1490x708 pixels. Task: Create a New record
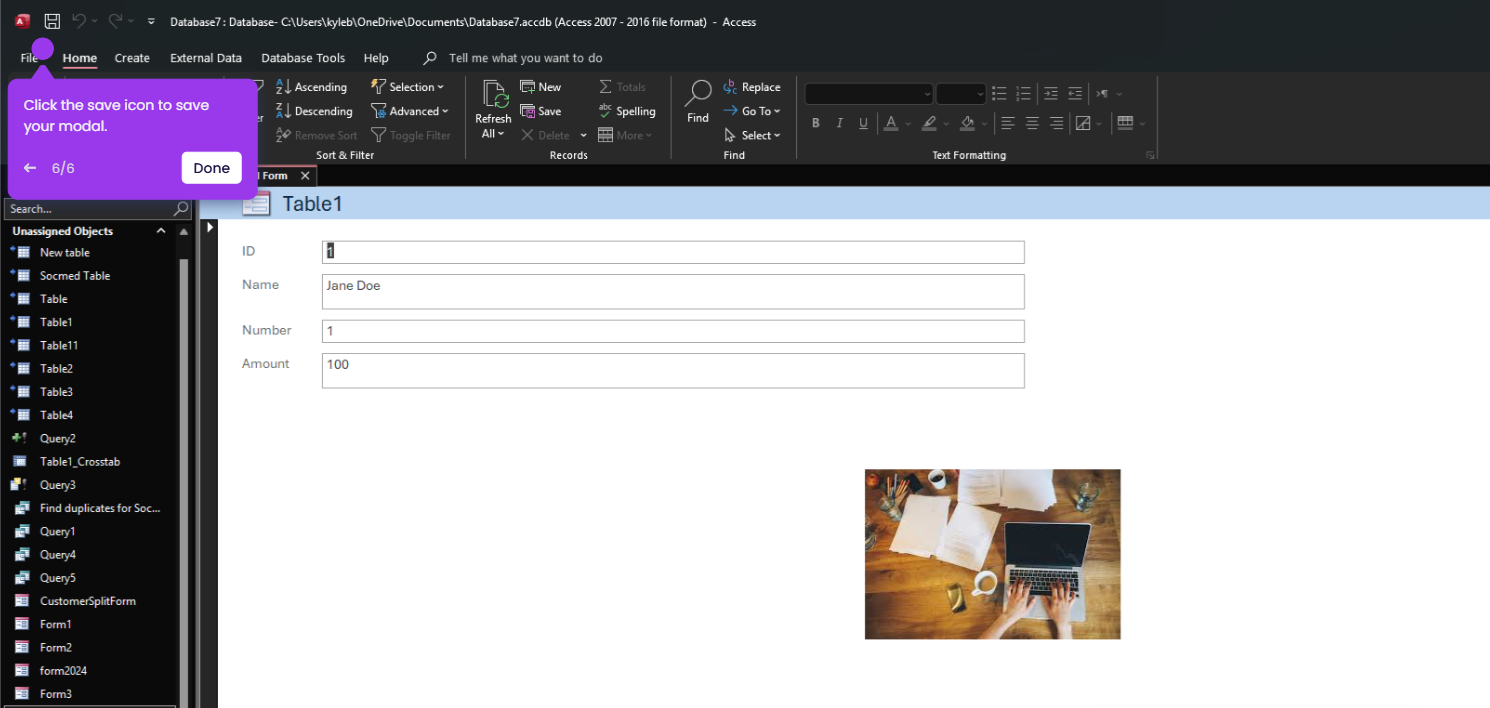coord(541,87)
